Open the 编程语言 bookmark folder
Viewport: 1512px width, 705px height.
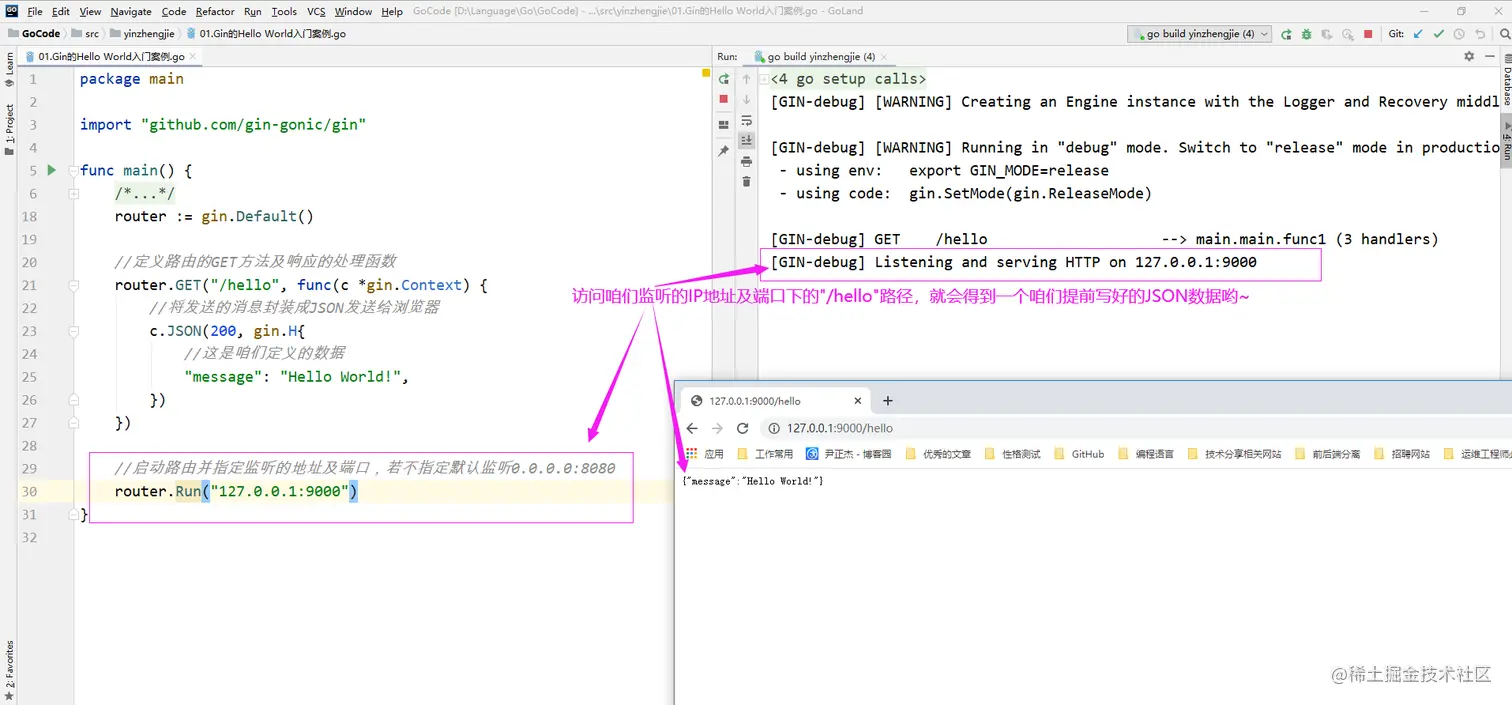pos(1146,454)
